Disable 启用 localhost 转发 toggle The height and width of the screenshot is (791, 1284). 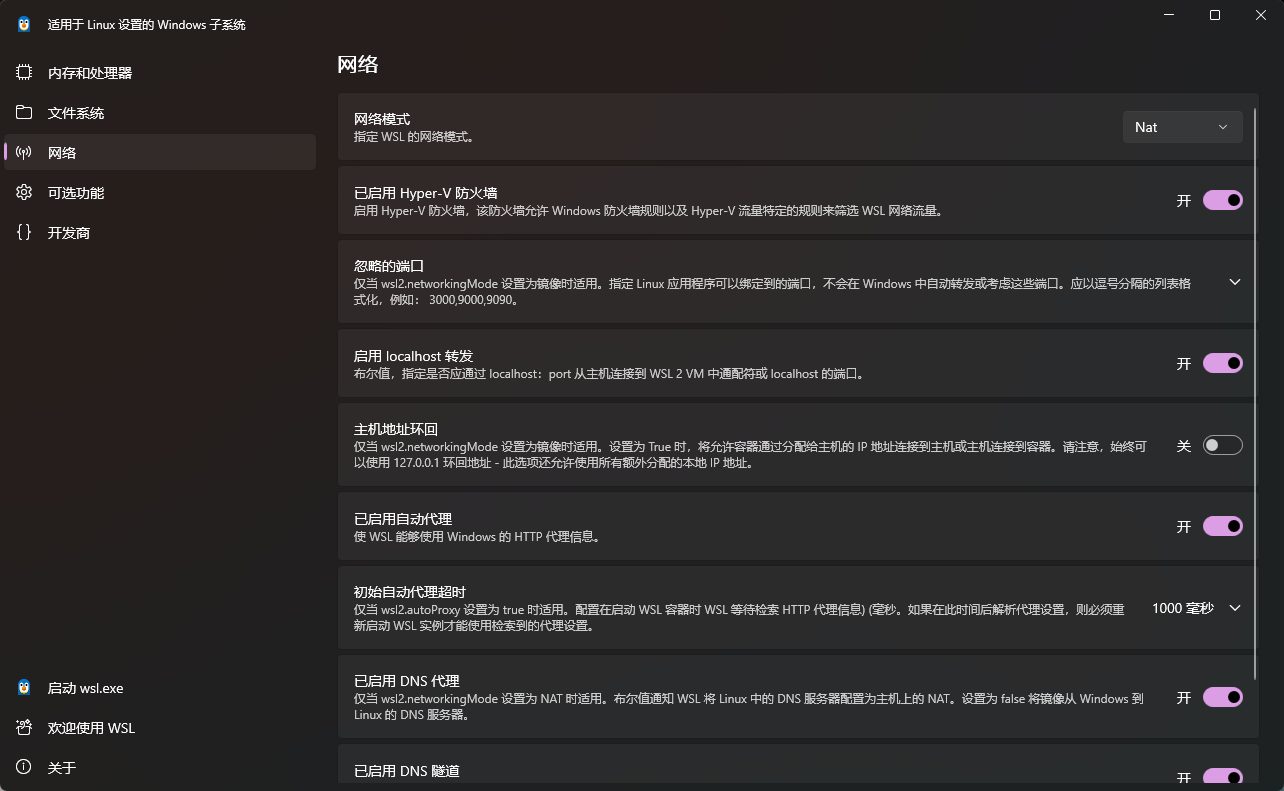[1223, 363]
